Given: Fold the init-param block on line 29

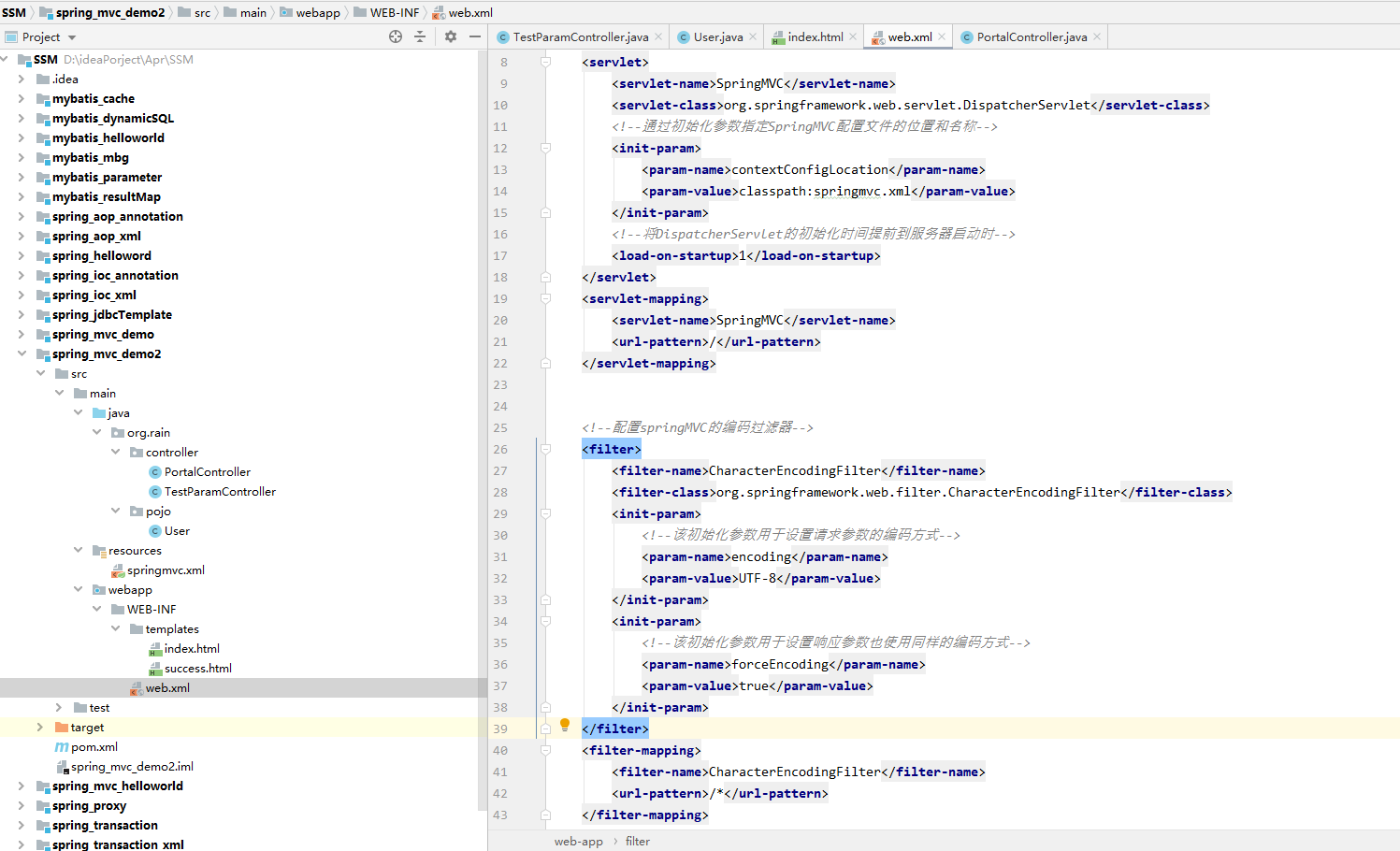Looking at the screenshot, I should 545,513.
